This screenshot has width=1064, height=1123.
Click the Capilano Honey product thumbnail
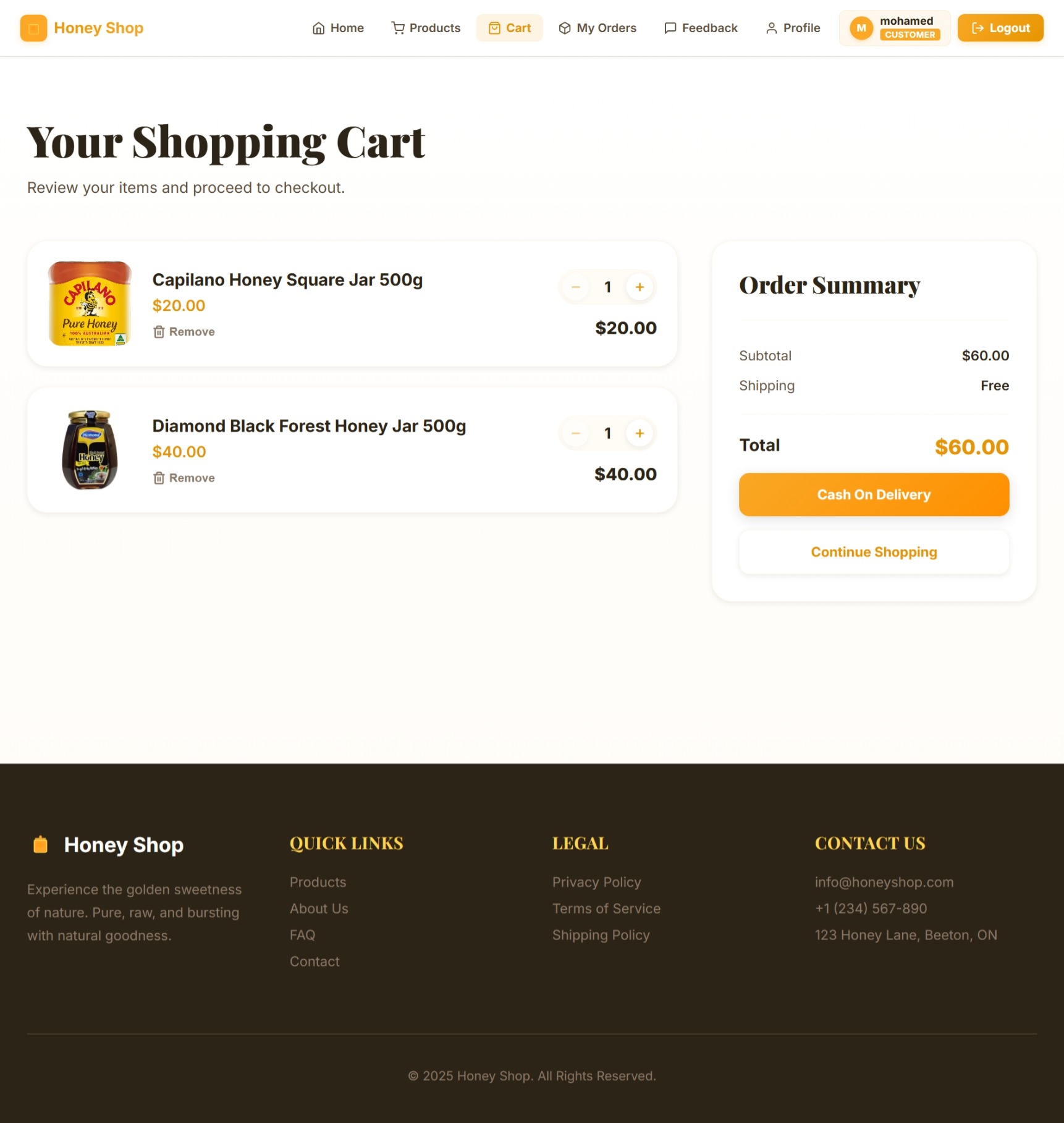pos(90,304)
